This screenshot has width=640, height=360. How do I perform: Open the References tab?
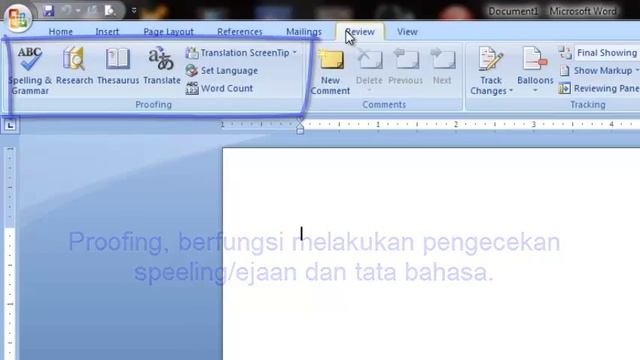tap(240, 32)
